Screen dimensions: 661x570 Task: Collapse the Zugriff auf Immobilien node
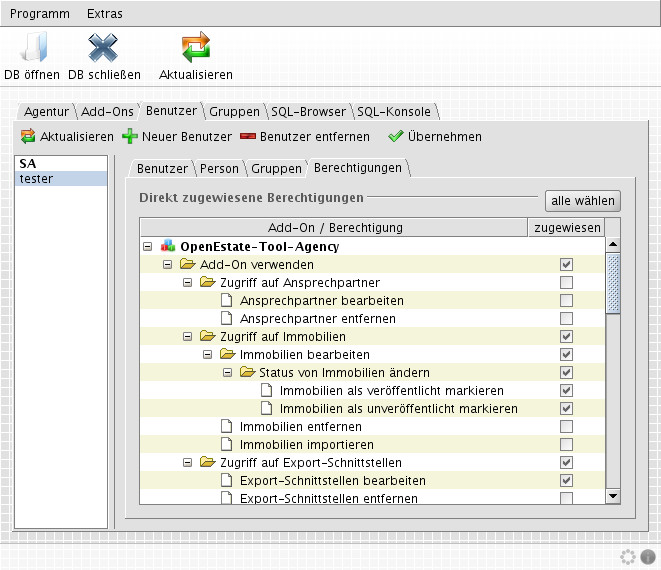coord(187,337)
